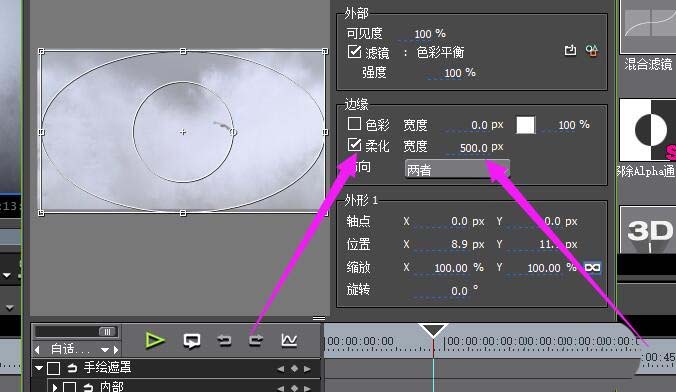Viewport: 676px width, 392px height.
Task: Open the 自适 timeline zoom dropdown arrow
Action: [105, 350]
